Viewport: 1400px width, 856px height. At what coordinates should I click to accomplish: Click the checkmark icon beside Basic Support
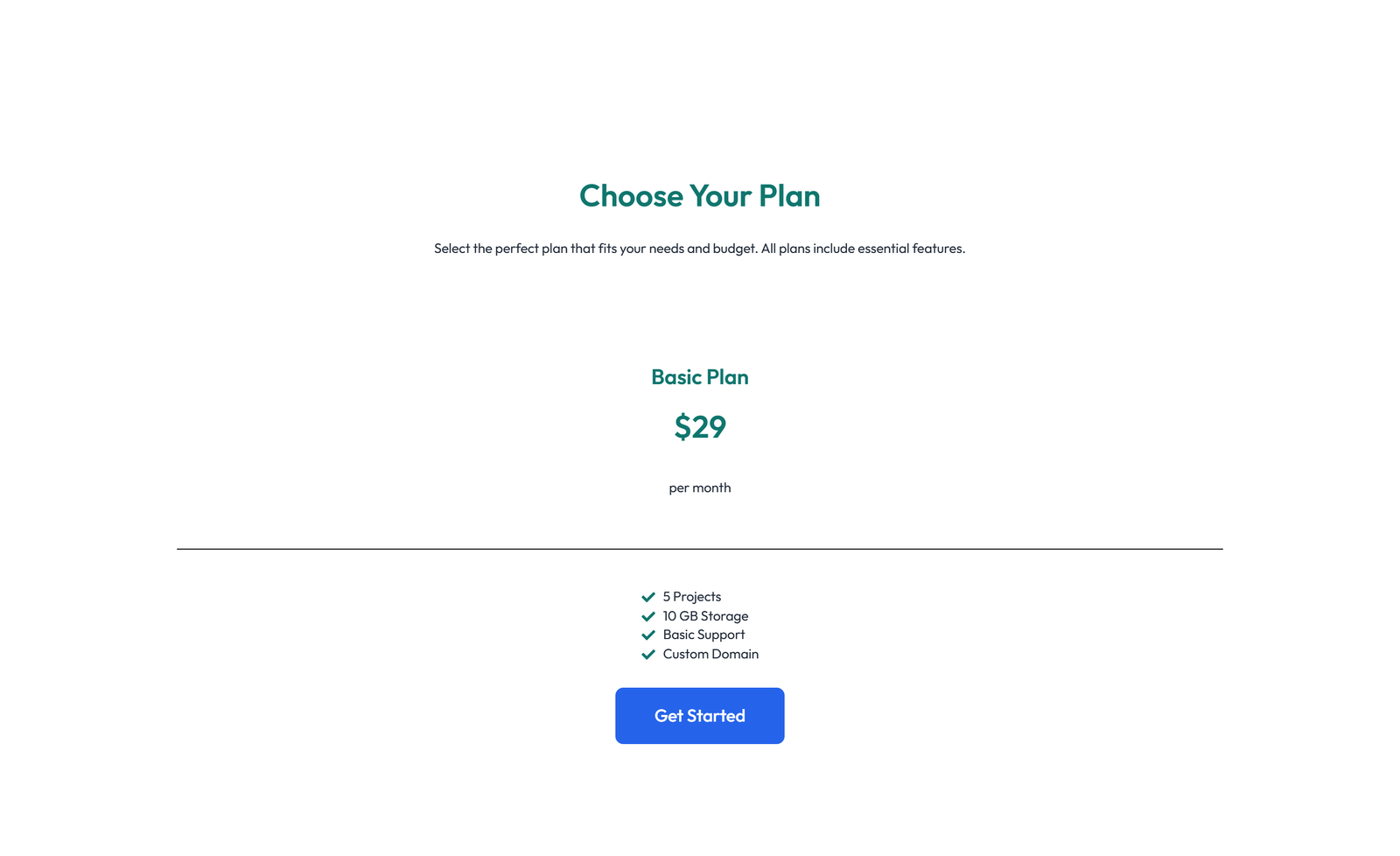[x=648, y=635]
